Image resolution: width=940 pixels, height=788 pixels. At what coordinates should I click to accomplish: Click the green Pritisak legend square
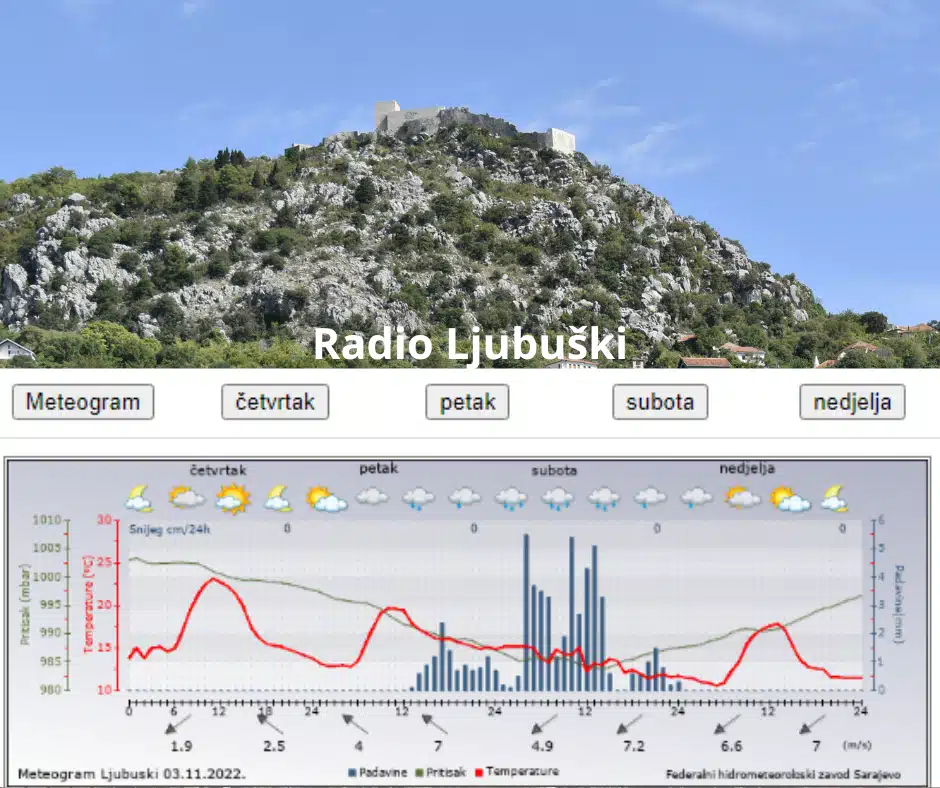[420, 773]
